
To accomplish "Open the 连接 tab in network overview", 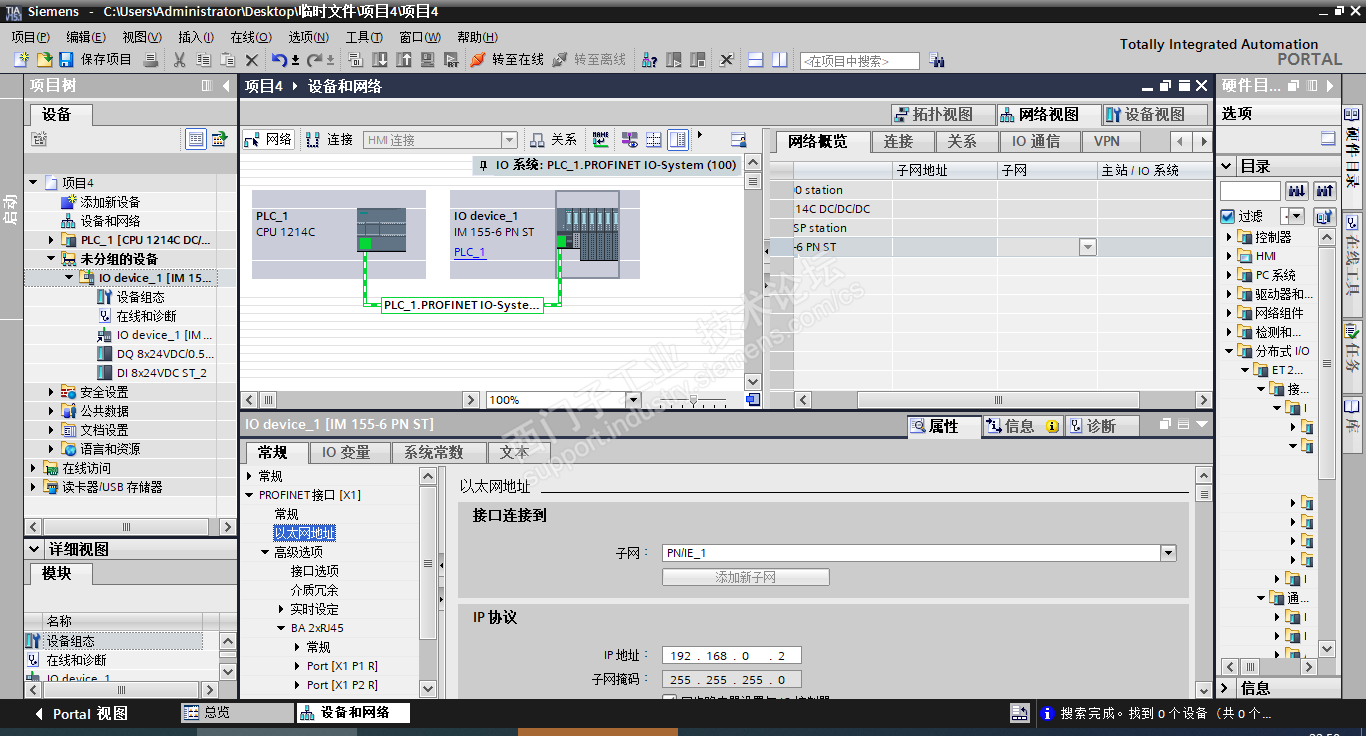I will coord(903,141).
